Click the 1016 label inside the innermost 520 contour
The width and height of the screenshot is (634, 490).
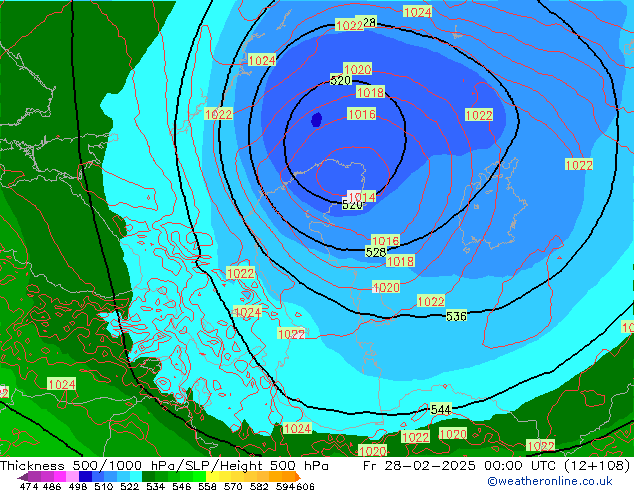[x=362, y=114]
